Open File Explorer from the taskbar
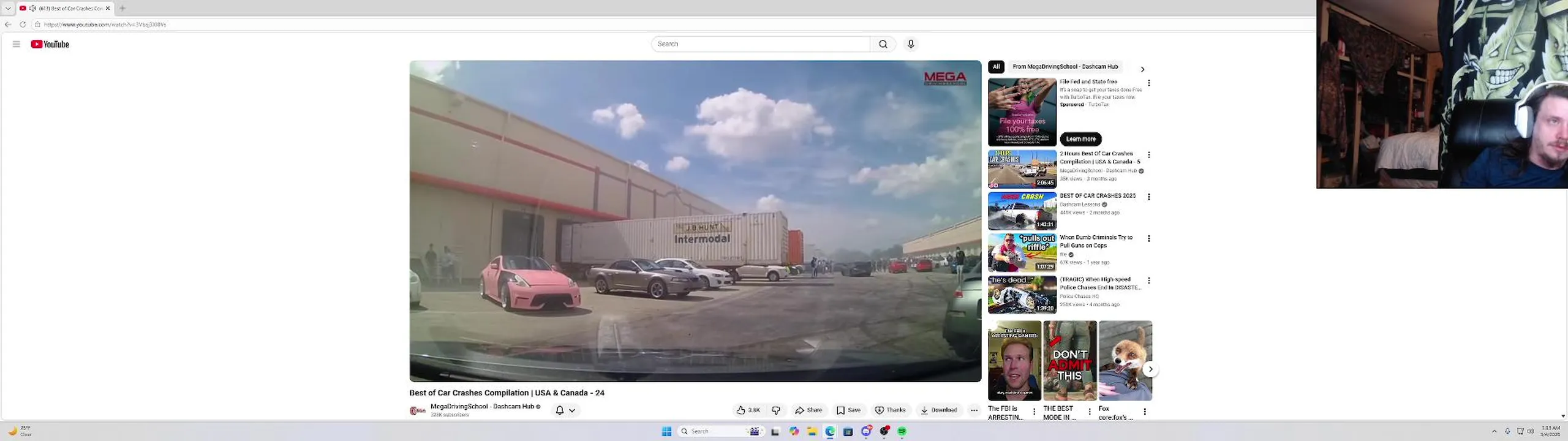The image size is (1568, 441). point(812,432)
